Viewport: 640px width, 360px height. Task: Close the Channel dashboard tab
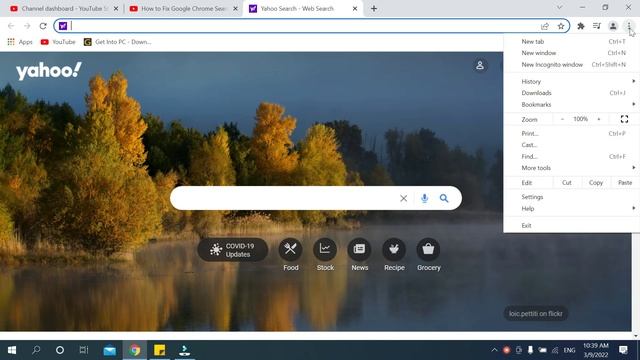116,9
